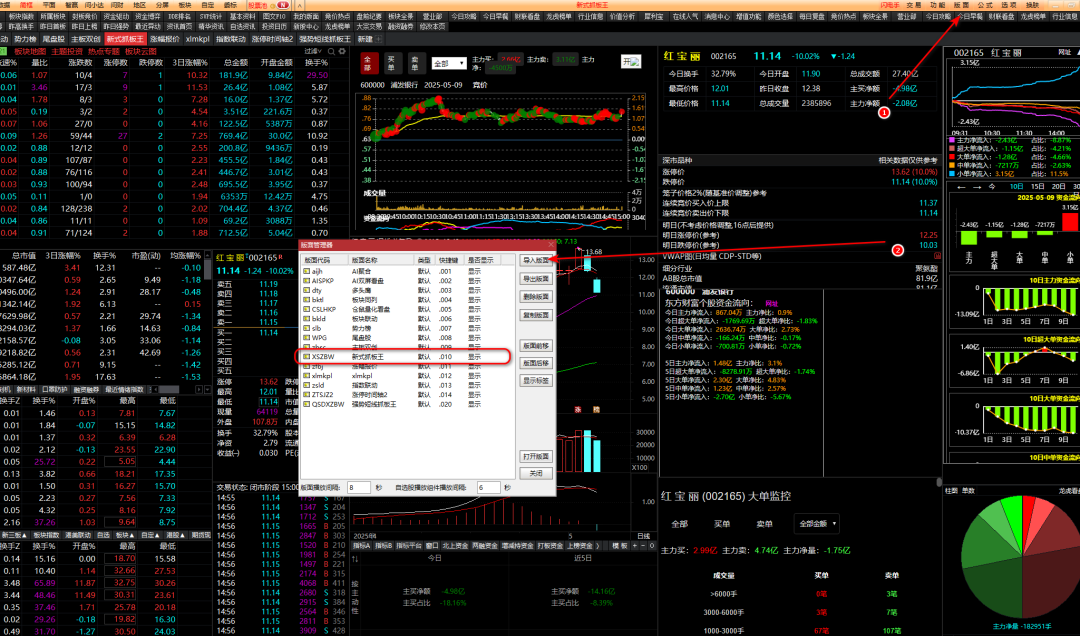Viewport: 1080px width, 636px height.
Task: Select 买单 filter in main-force chart panel
Action: coord(391,63)
